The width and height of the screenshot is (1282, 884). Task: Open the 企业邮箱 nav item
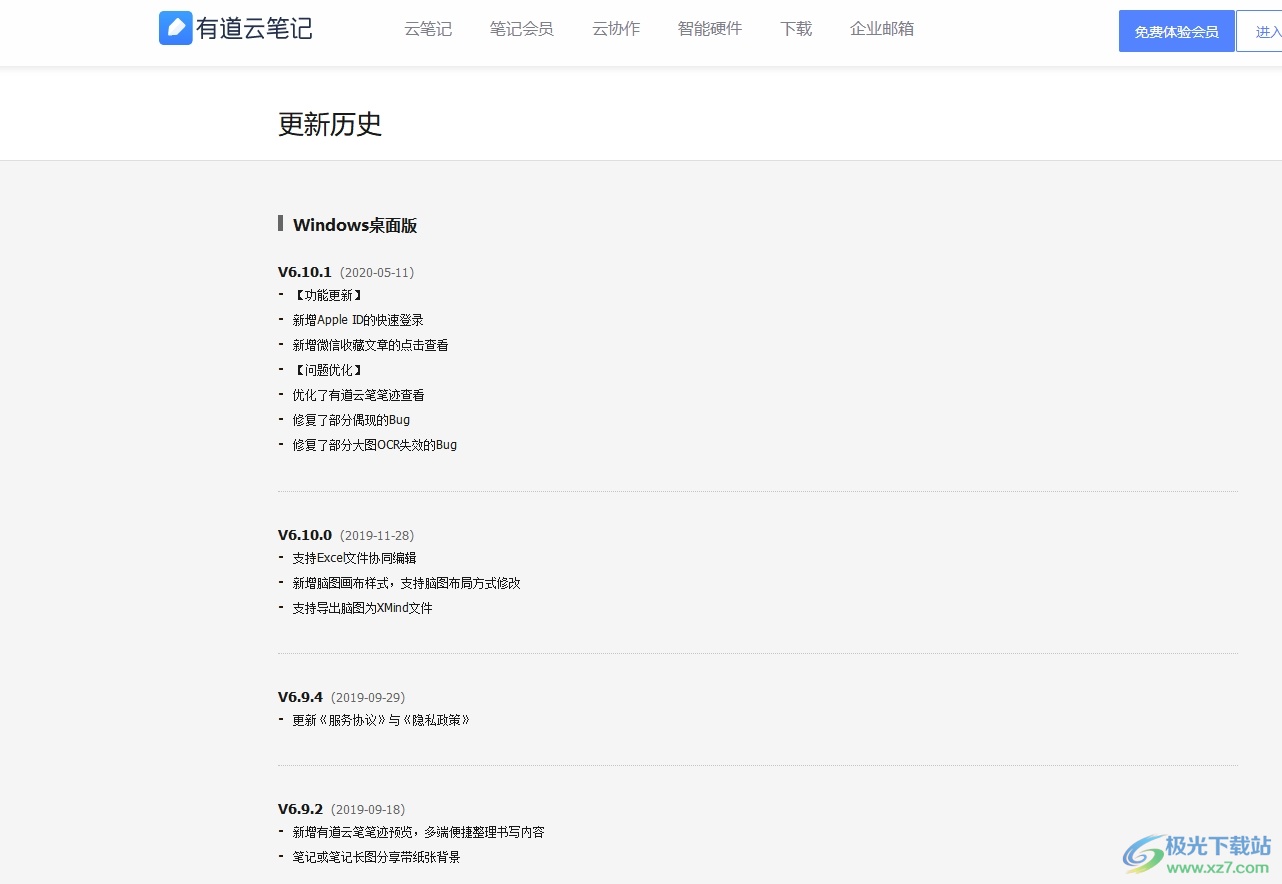pyautogui.click(x=882, y=29)
